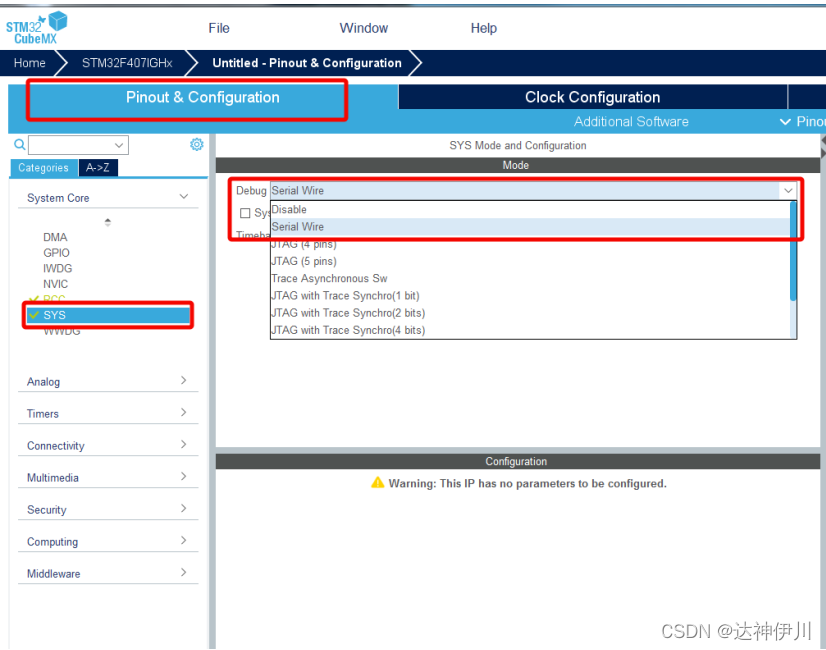Viewport: 826px width, 650px height.
Task: Expand the Computing category
Action: 183,540
